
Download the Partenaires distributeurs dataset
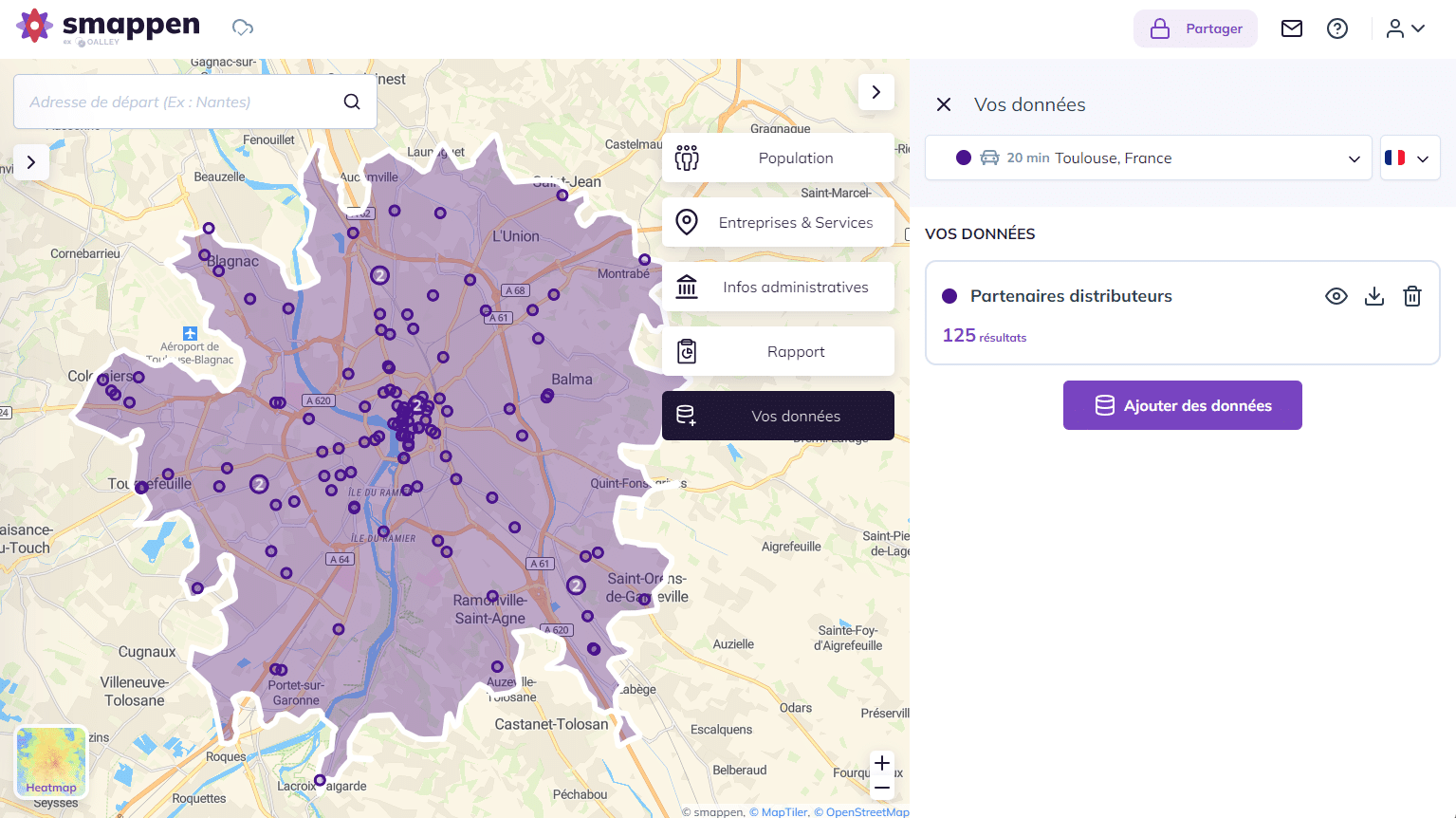point(1374,296)
